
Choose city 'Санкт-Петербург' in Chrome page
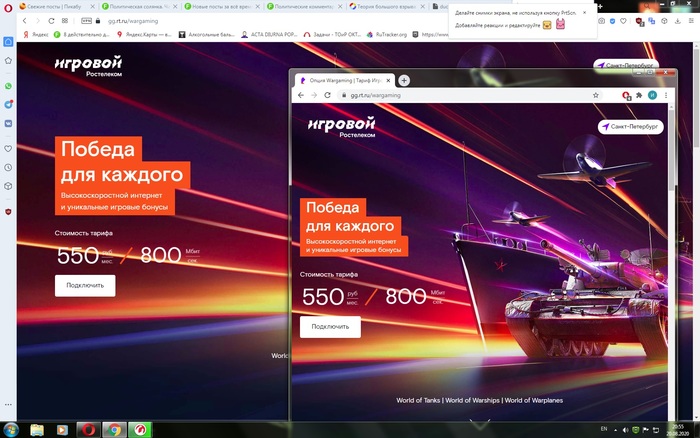[630, 127]
